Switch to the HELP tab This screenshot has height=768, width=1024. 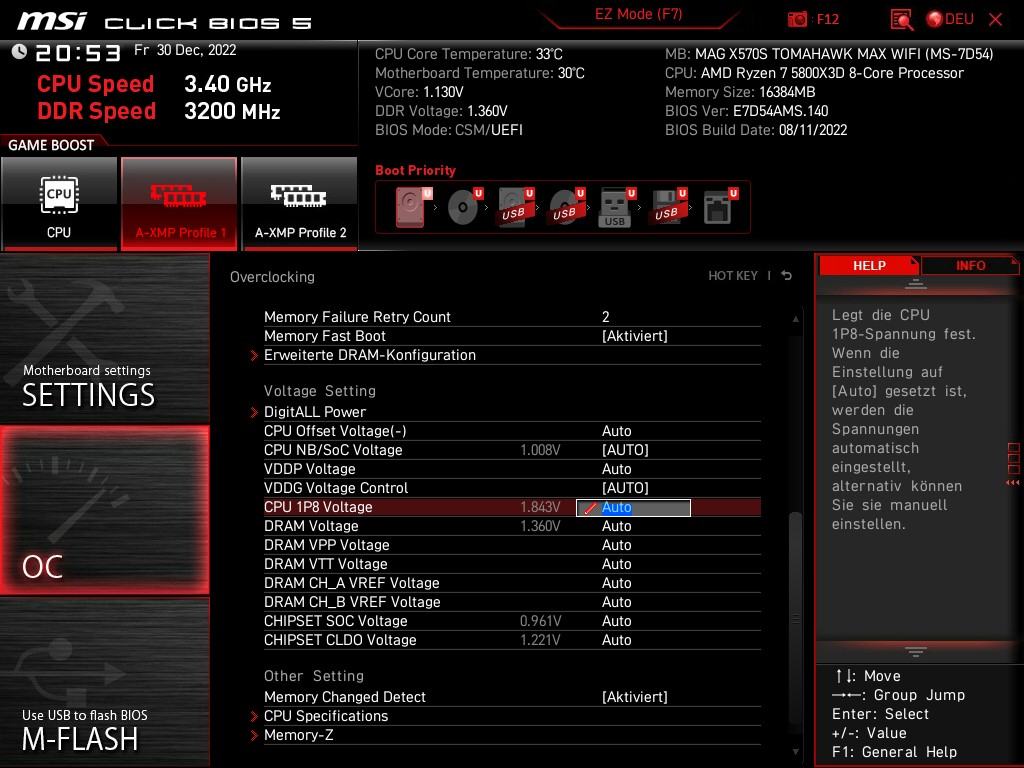(x=869, y=266)
